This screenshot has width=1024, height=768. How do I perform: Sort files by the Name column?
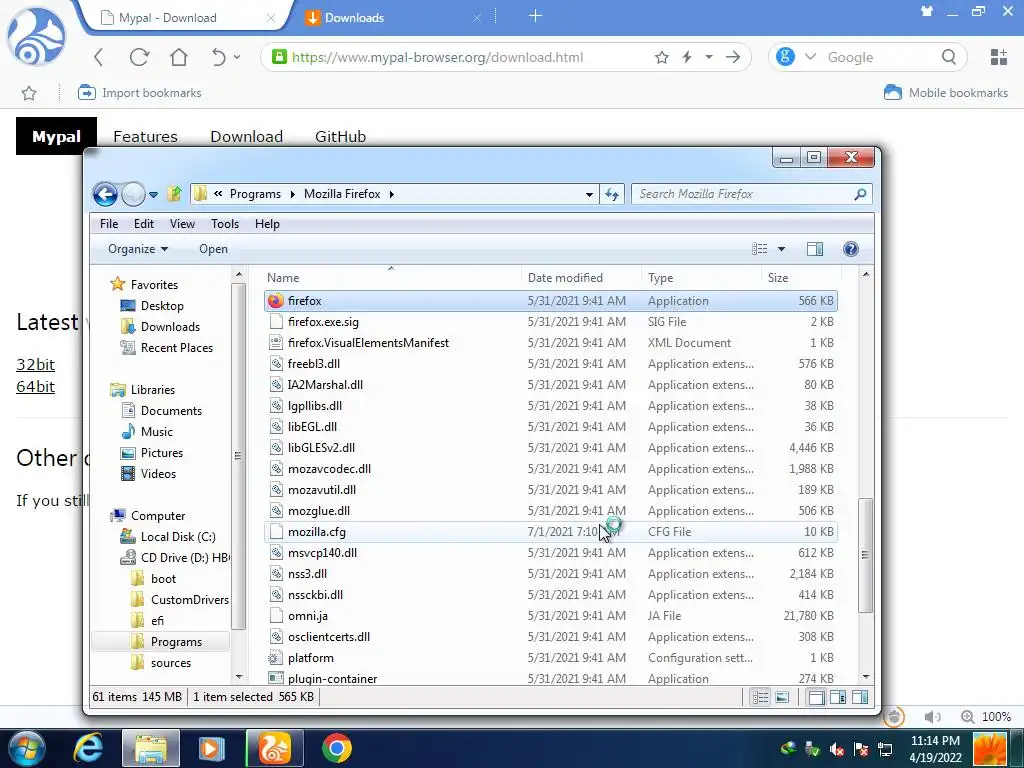(392, 278)
